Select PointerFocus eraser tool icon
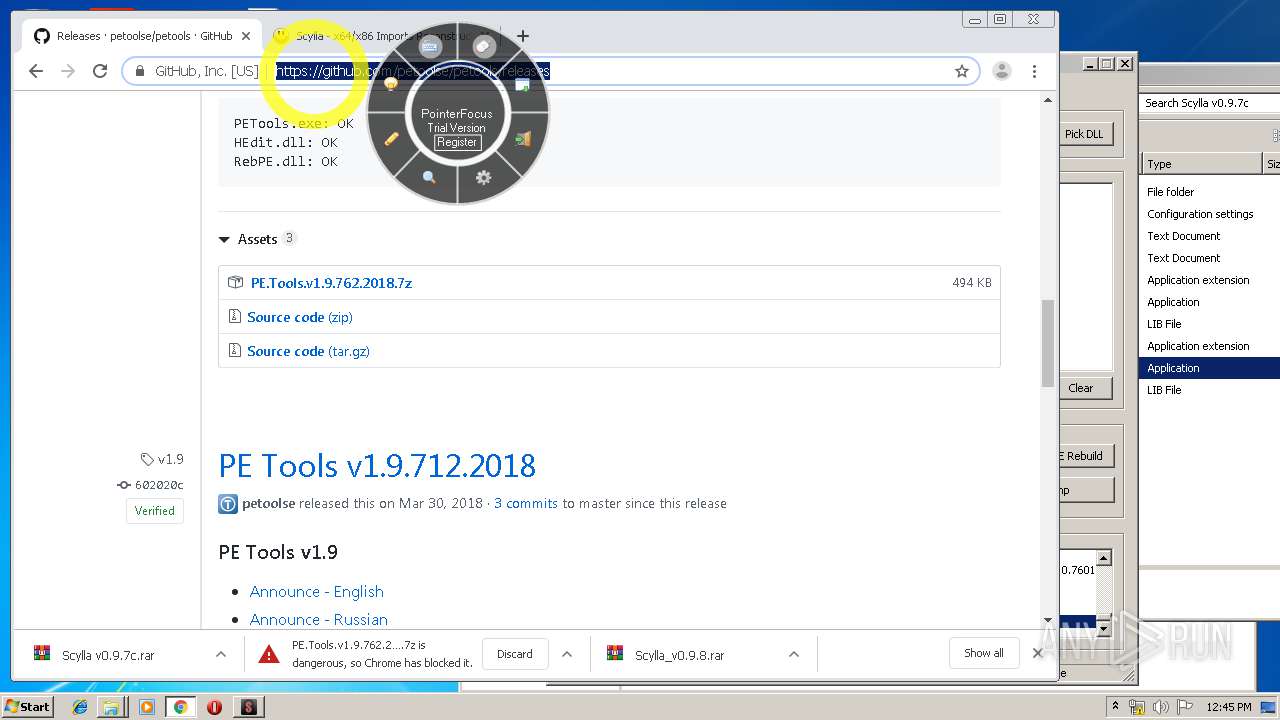1280x720 pixels. pos(484,47)
